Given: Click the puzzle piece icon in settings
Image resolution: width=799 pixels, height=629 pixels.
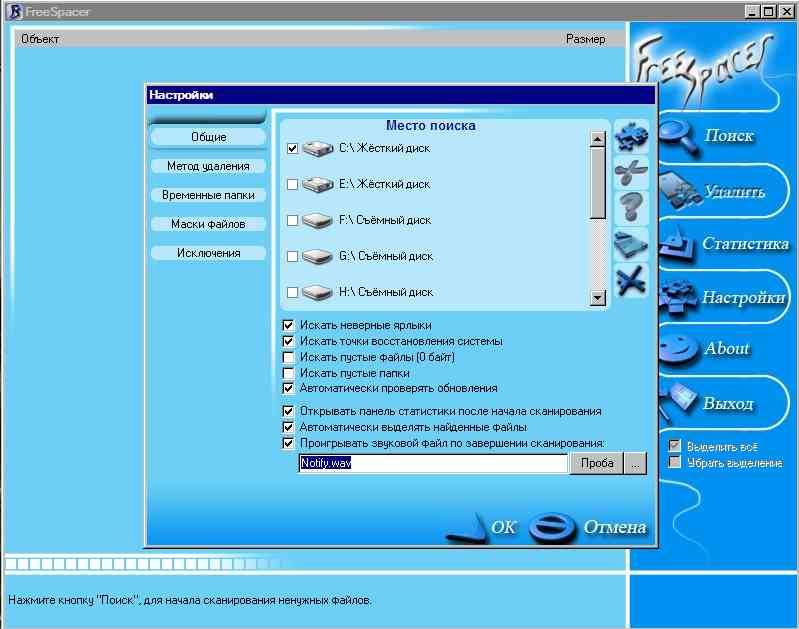Looking at the screenshot, I should tap(631, 136).
